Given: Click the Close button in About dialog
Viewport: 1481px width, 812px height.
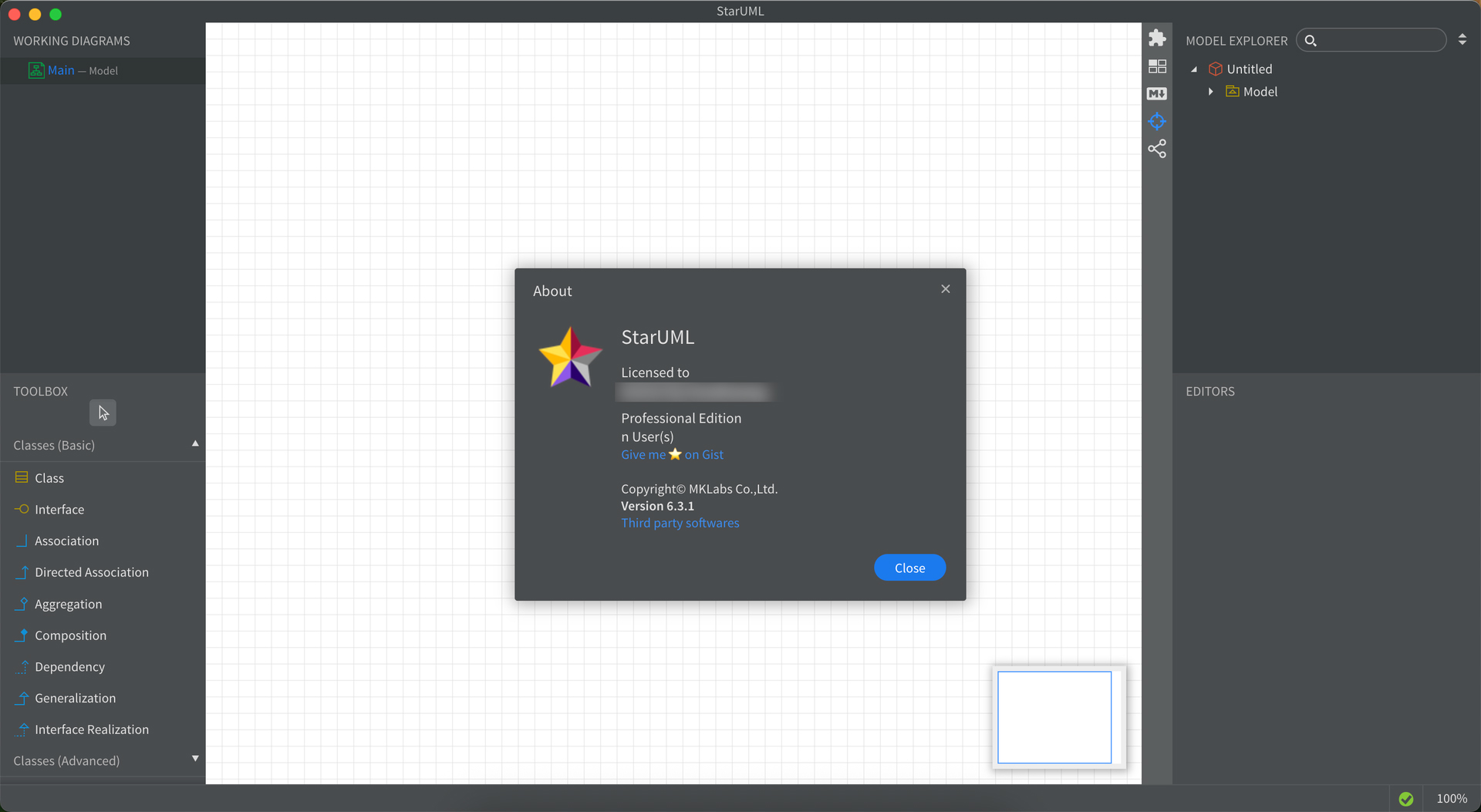Looking at the screenshot, I should 909,568.
